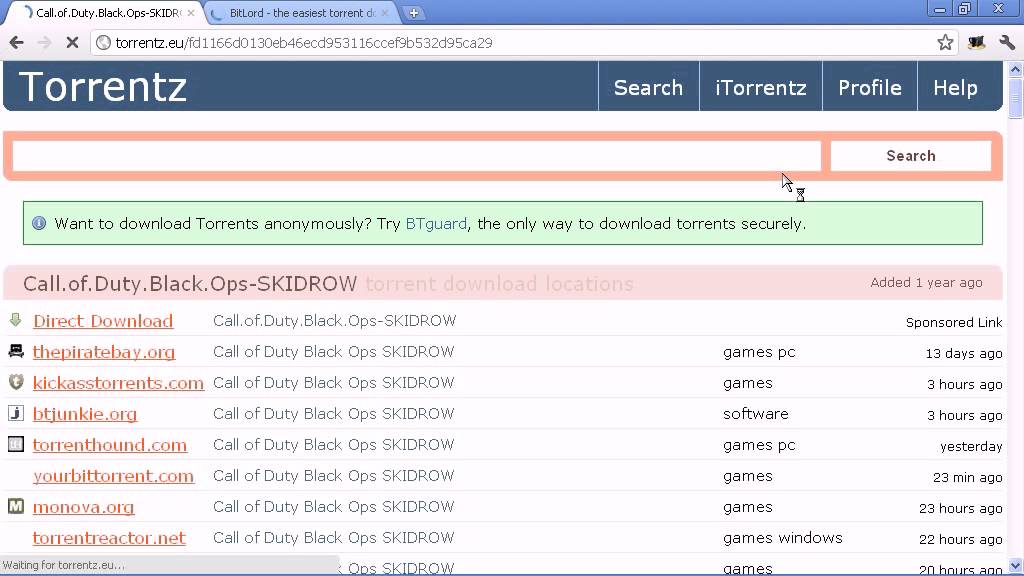The image size is (1024, 576).
Task: Click the '23 hours ago' text
Action: [960, 509]
